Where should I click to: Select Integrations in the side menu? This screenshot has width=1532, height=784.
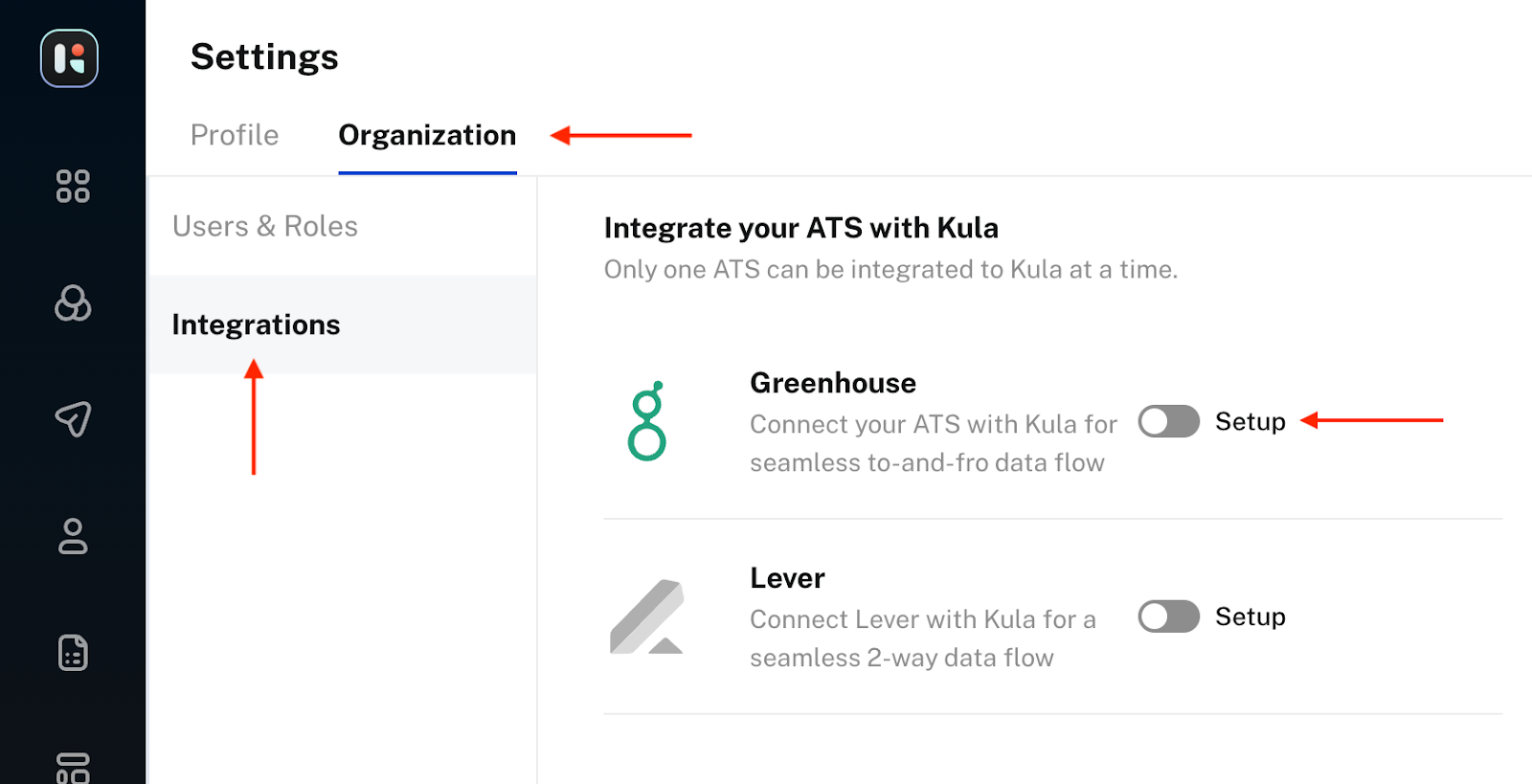coord(343,325)
